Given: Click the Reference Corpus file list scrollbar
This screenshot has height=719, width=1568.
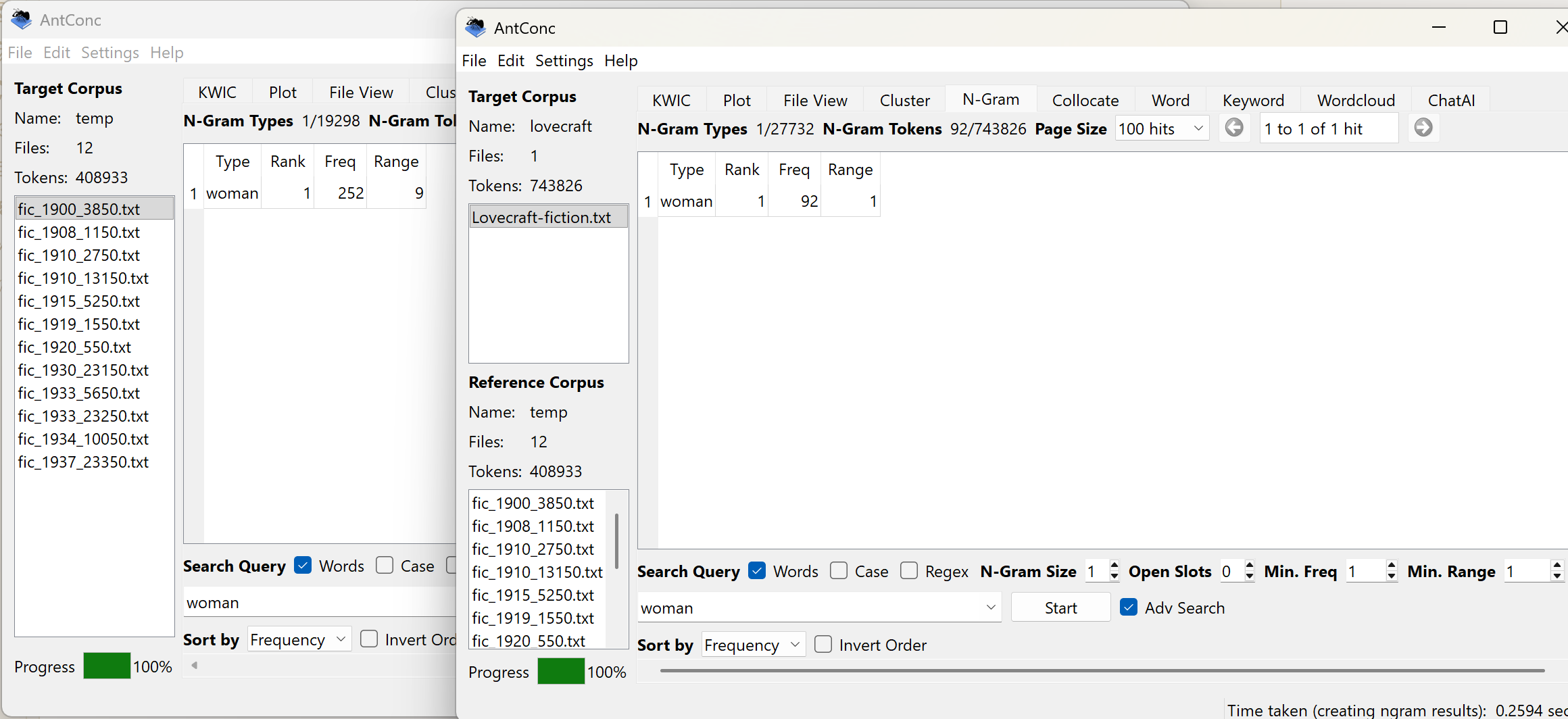Looking at the screenshot, I should pos(616,541).
